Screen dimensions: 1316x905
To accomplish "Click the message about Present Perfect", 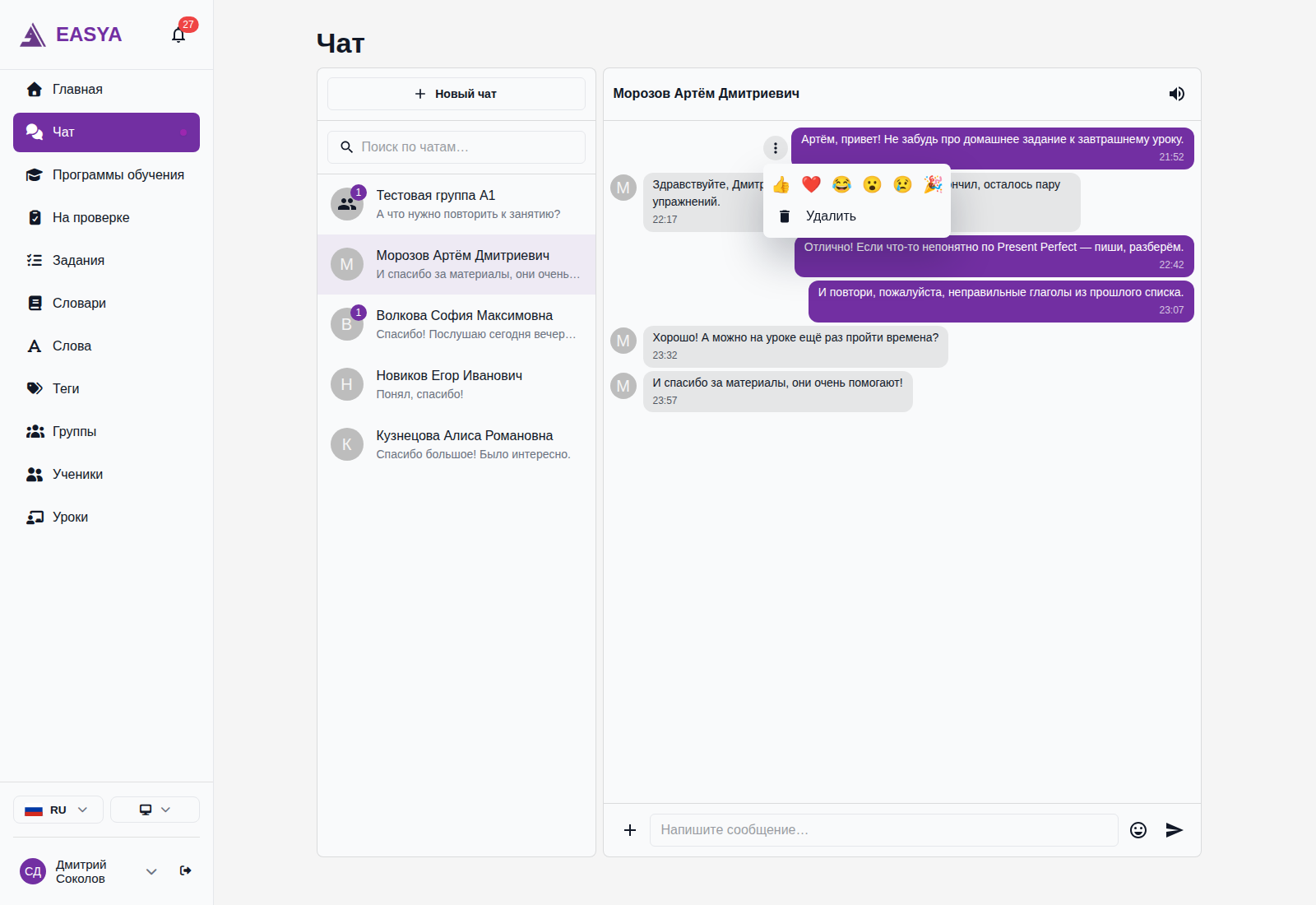I will coord(994,256).
